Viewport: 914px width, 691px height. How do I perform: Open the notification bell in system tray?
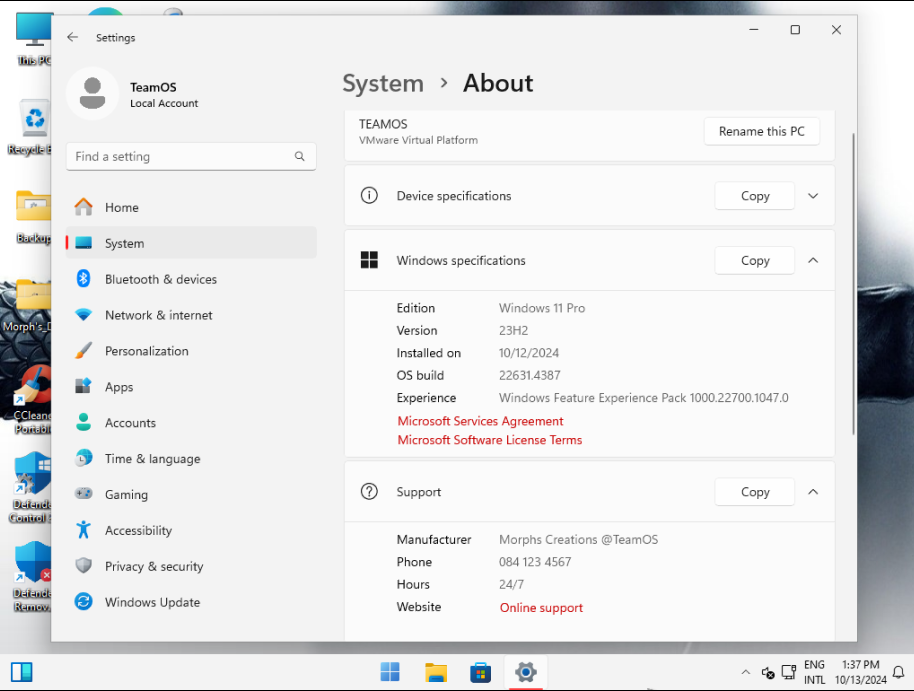[x=899, y=672]
